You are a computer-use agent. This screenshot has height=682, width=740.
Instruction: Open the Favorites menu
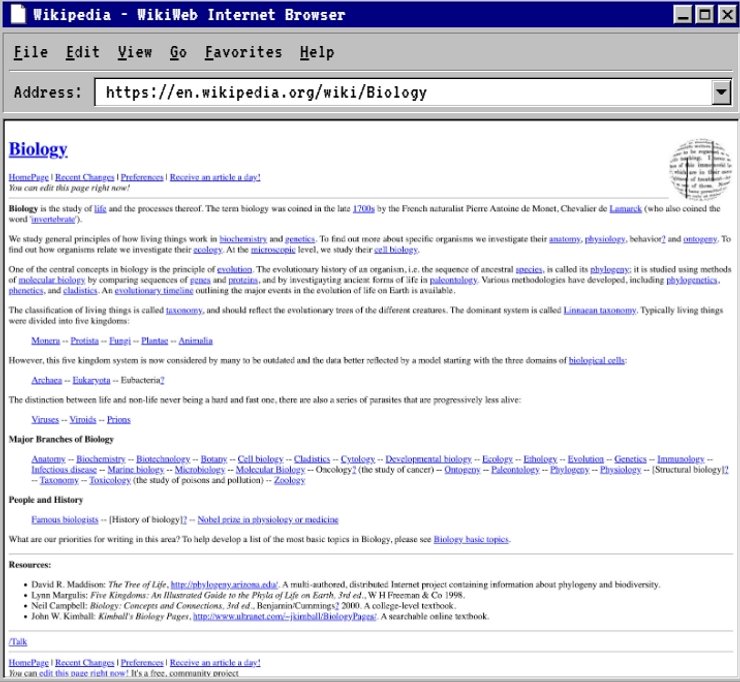(x=243, y=52)
